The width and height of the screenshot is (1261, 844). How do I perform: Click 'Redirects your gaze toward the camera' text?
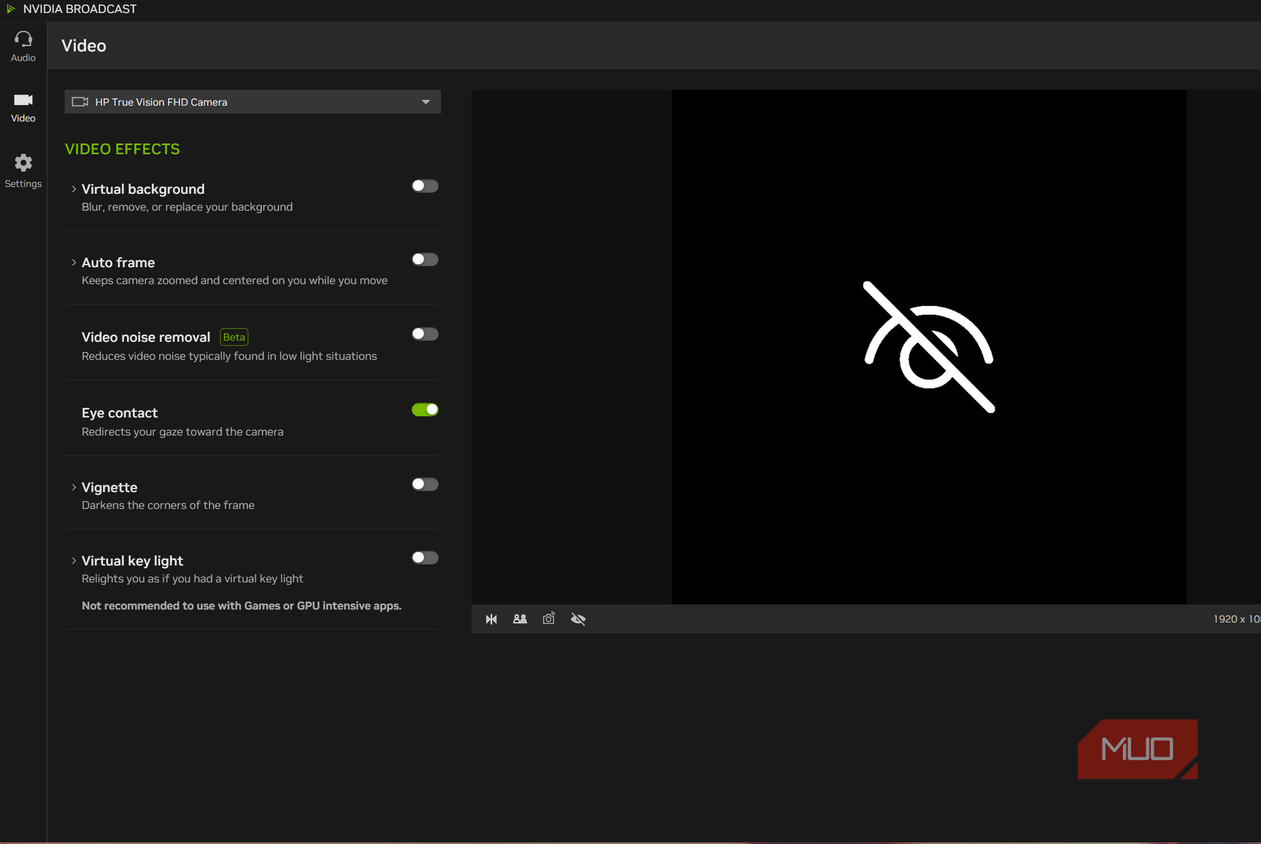pos(183,432)
